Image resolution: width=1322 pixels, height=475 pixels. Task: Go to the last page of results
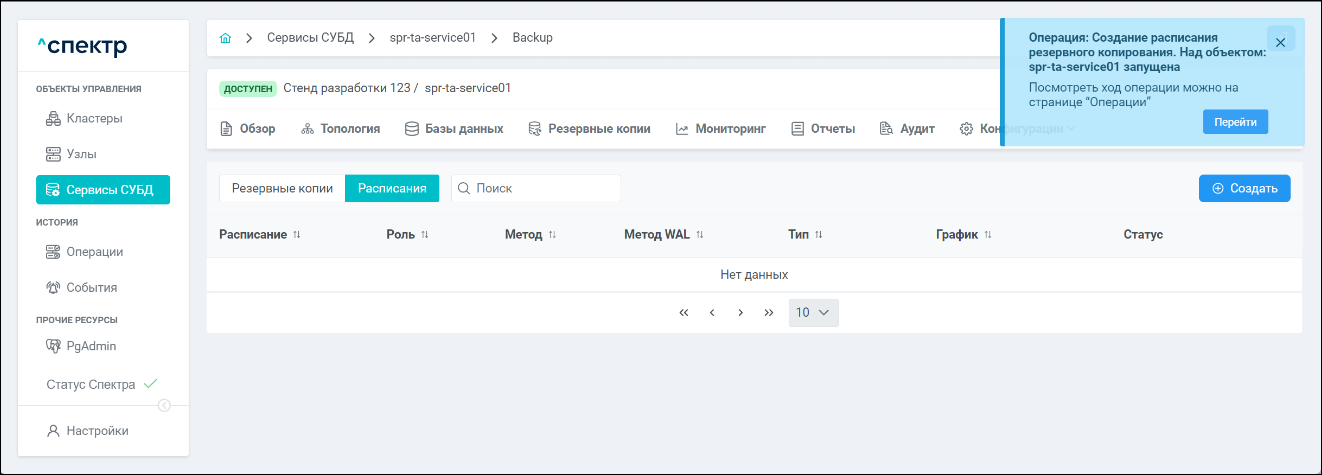click(x=768, y=313)
